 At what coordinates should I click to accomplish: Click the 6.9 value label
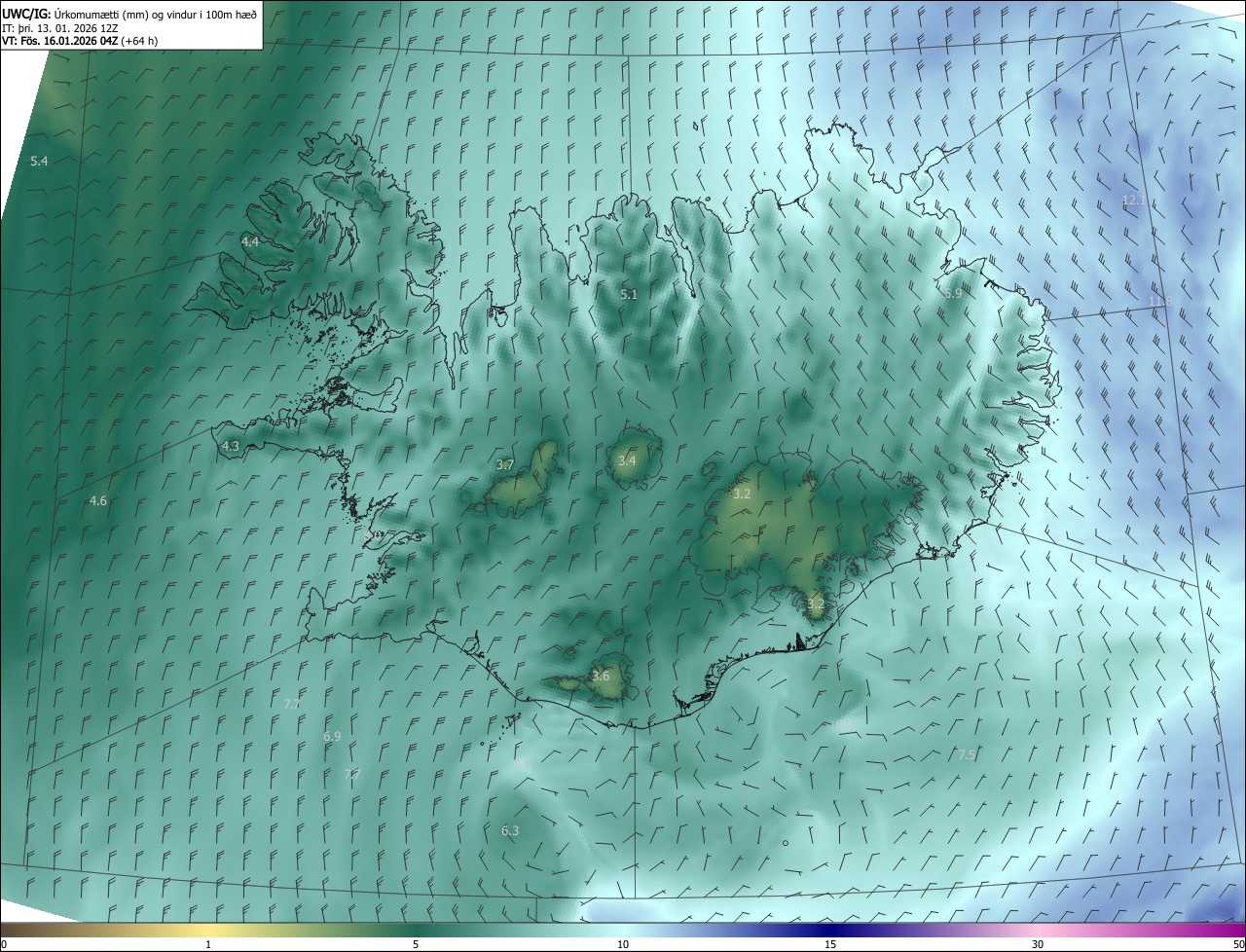pyautogui.click(x=332, y=737)
